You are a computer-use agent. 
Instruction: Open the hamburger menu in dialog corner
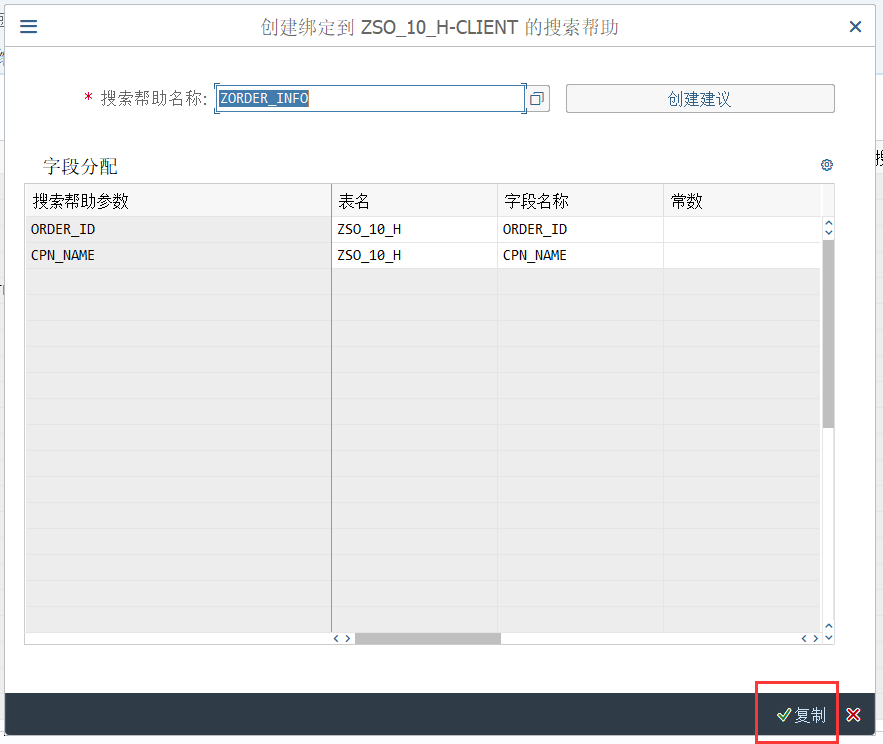pos(28,26)
